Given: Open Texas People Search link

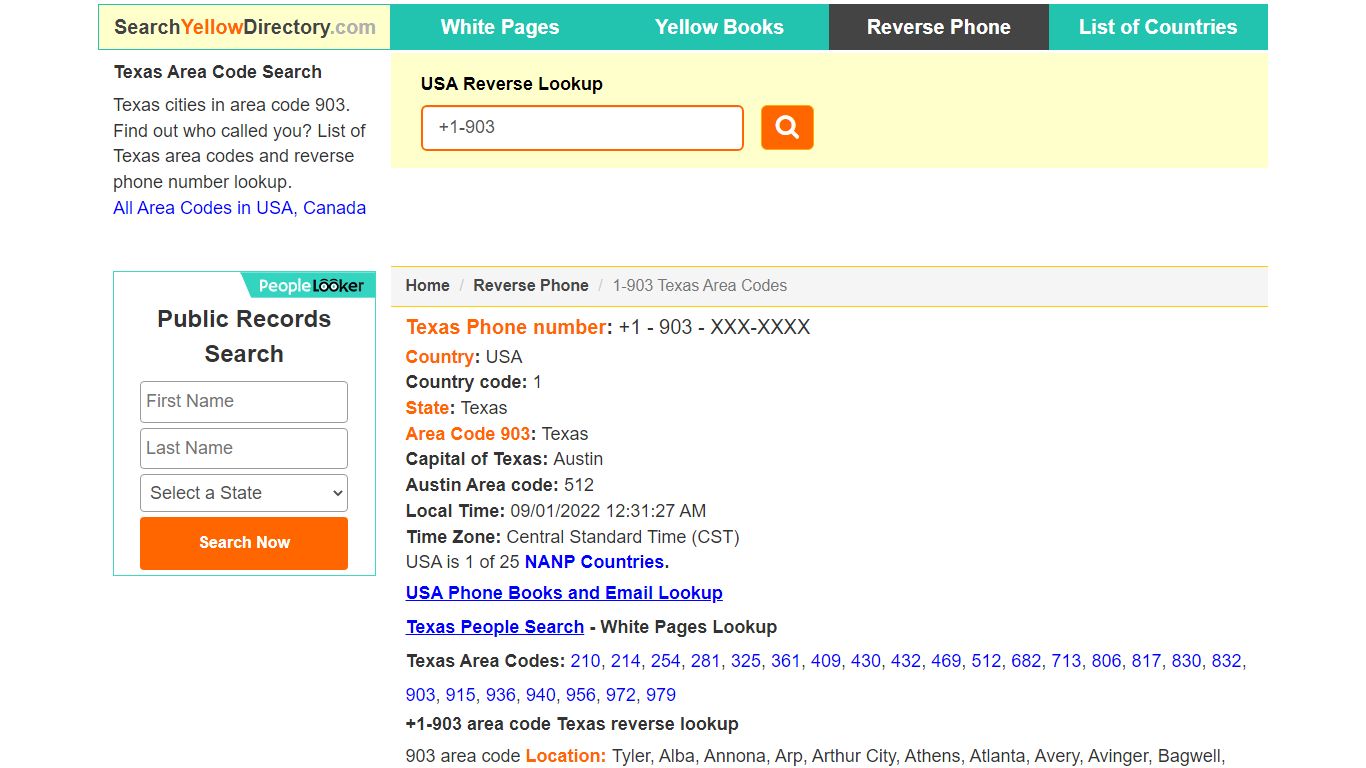Looking at the screenshot, I should tap(495, 627).
